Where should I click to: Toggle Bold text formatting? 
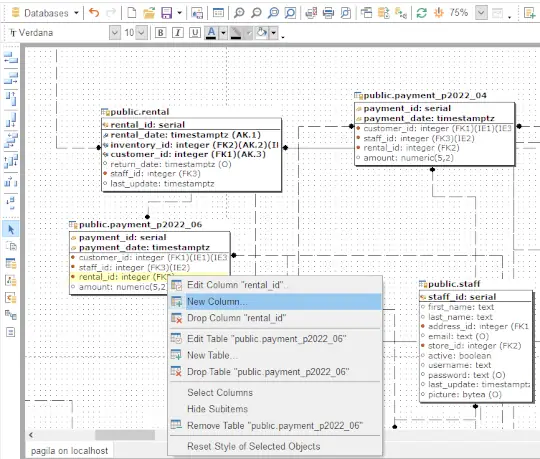click(160, 33)
